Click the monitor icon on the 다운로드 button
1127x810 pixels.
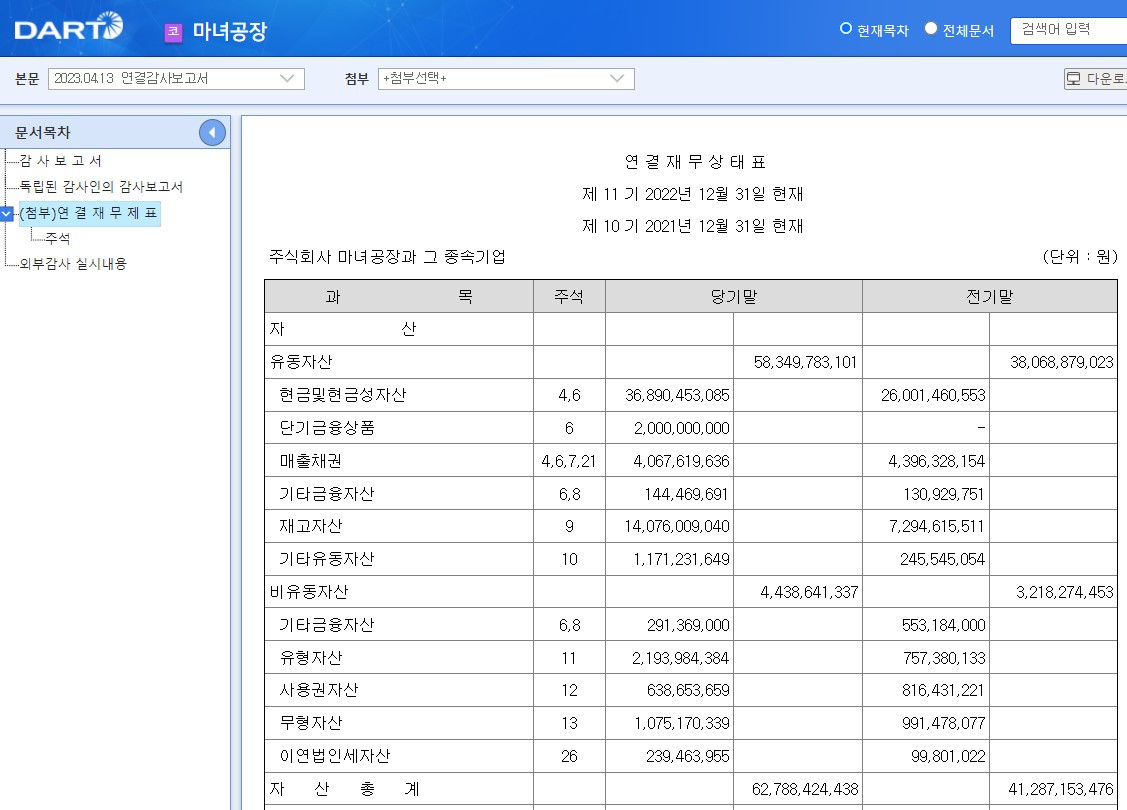(x=1073, y=78)
